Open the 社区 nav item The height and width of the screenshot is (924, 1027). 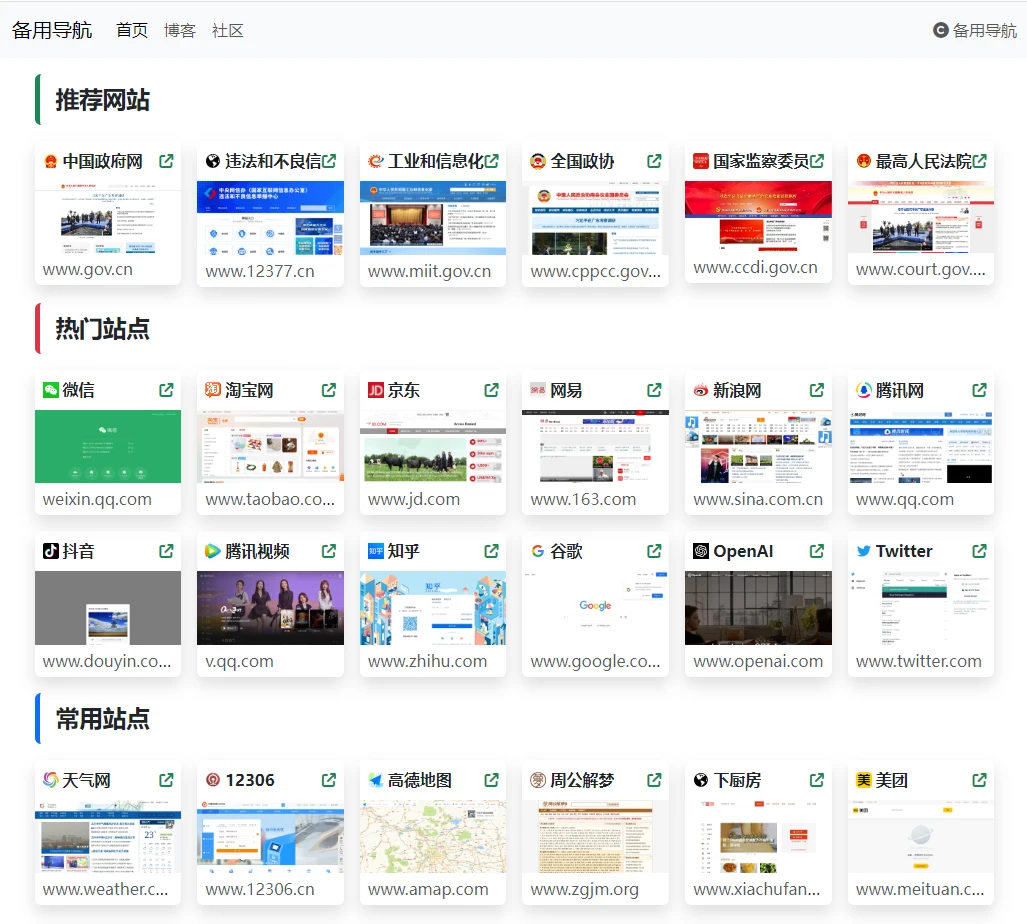coord(228,30)
